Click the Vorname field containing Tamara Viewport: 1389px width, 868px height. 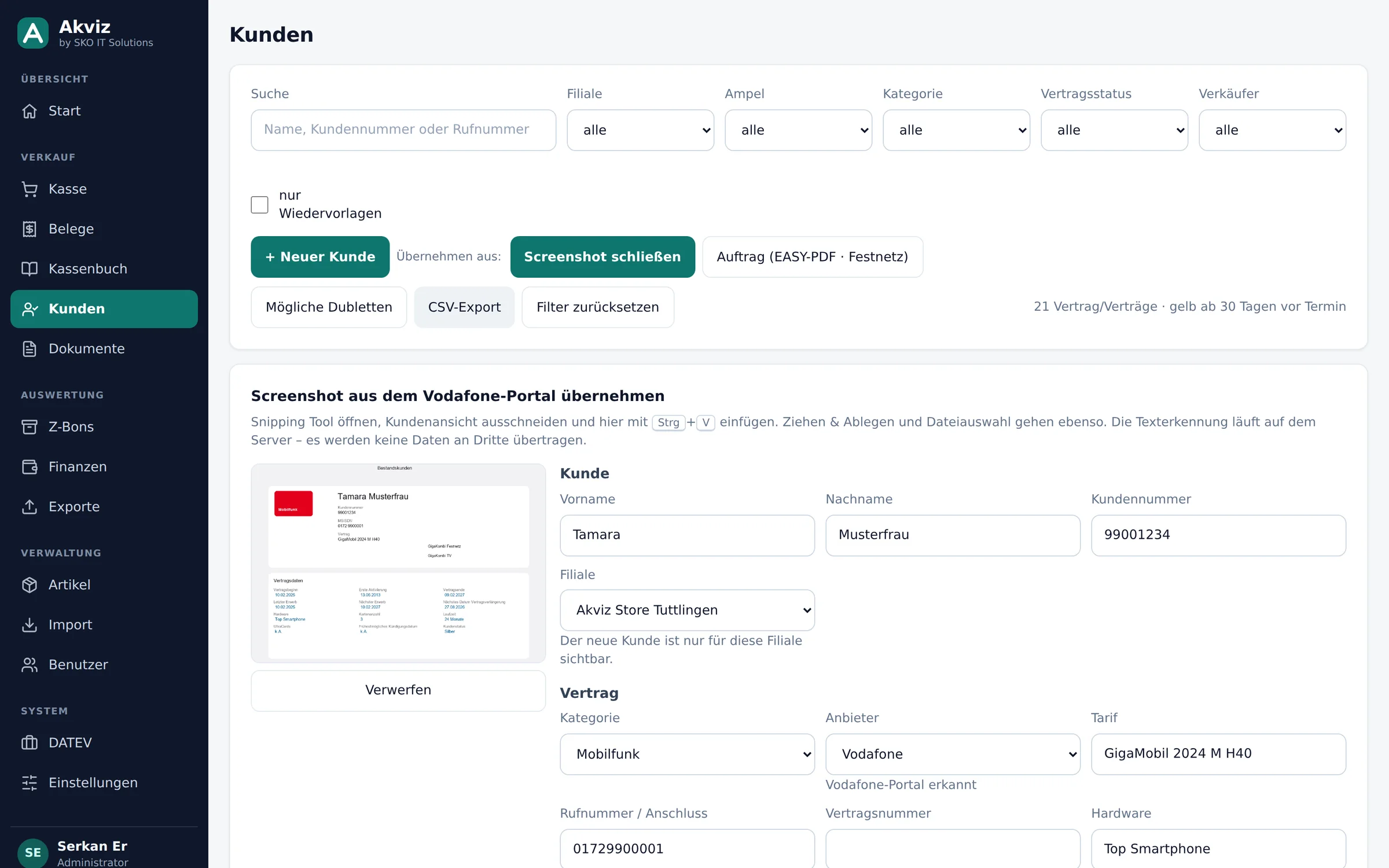pos(687,535)
